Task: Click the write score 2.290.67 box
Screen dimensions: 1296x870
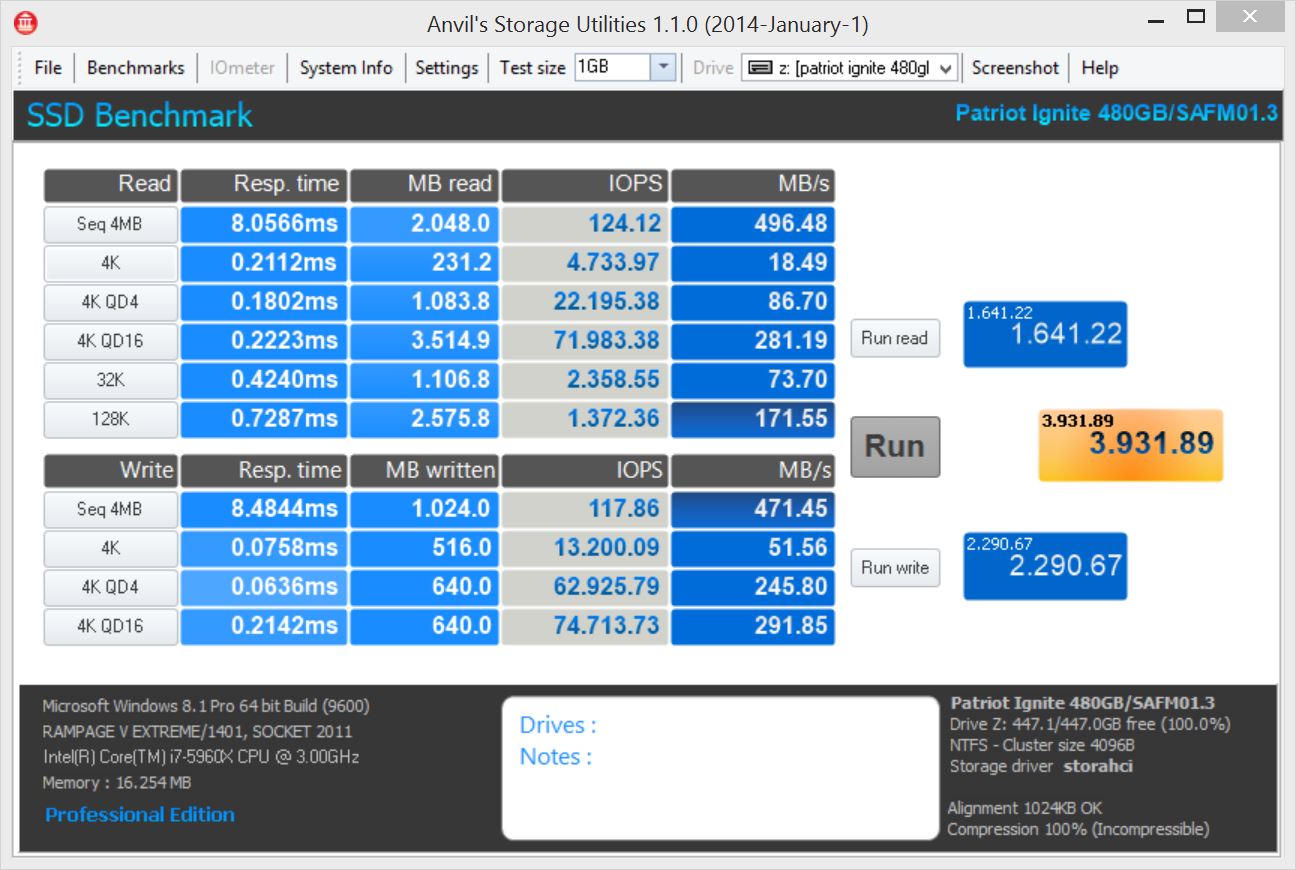Action: [x=1045, y=566]
